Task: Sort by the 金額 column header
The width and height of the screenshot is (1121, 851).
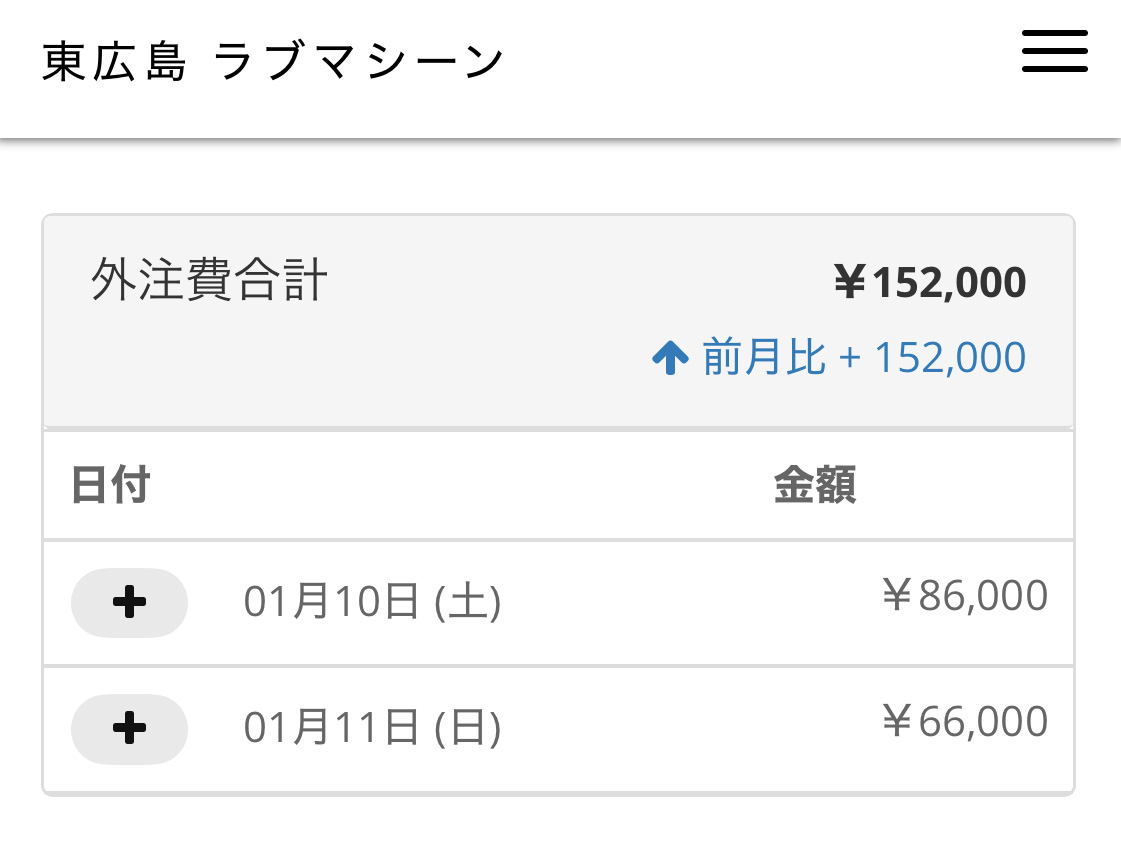Action: tap(814, 487)
